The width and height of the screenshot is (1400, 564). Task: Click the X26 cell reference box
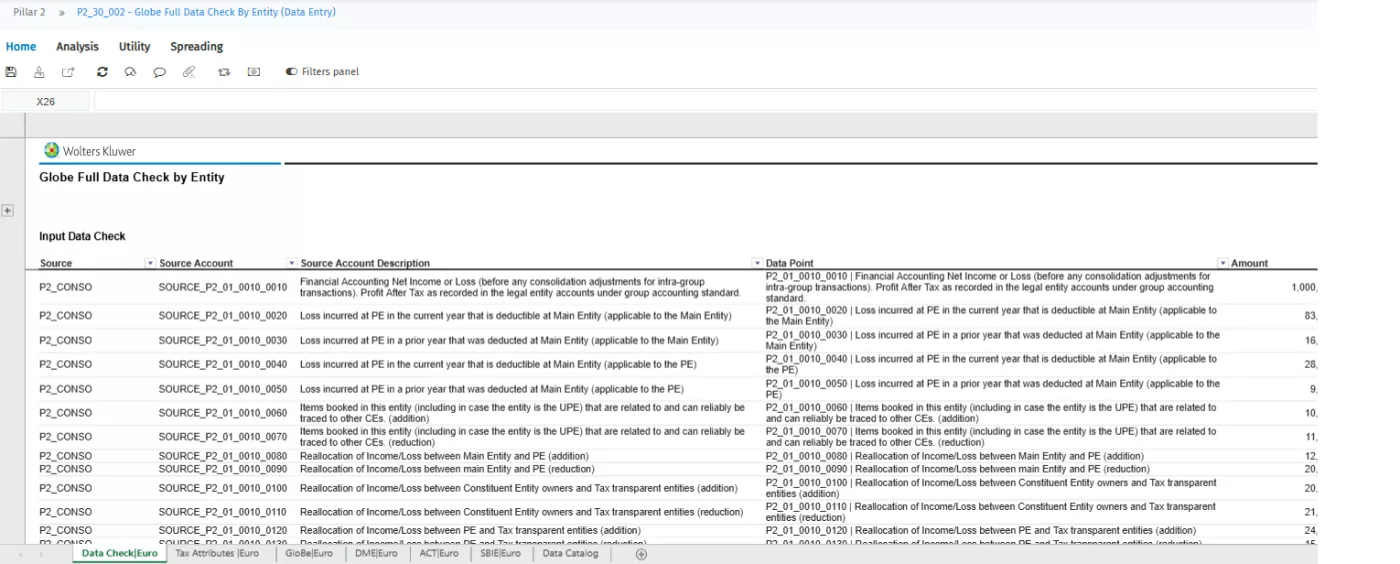(x=45, y=101)
